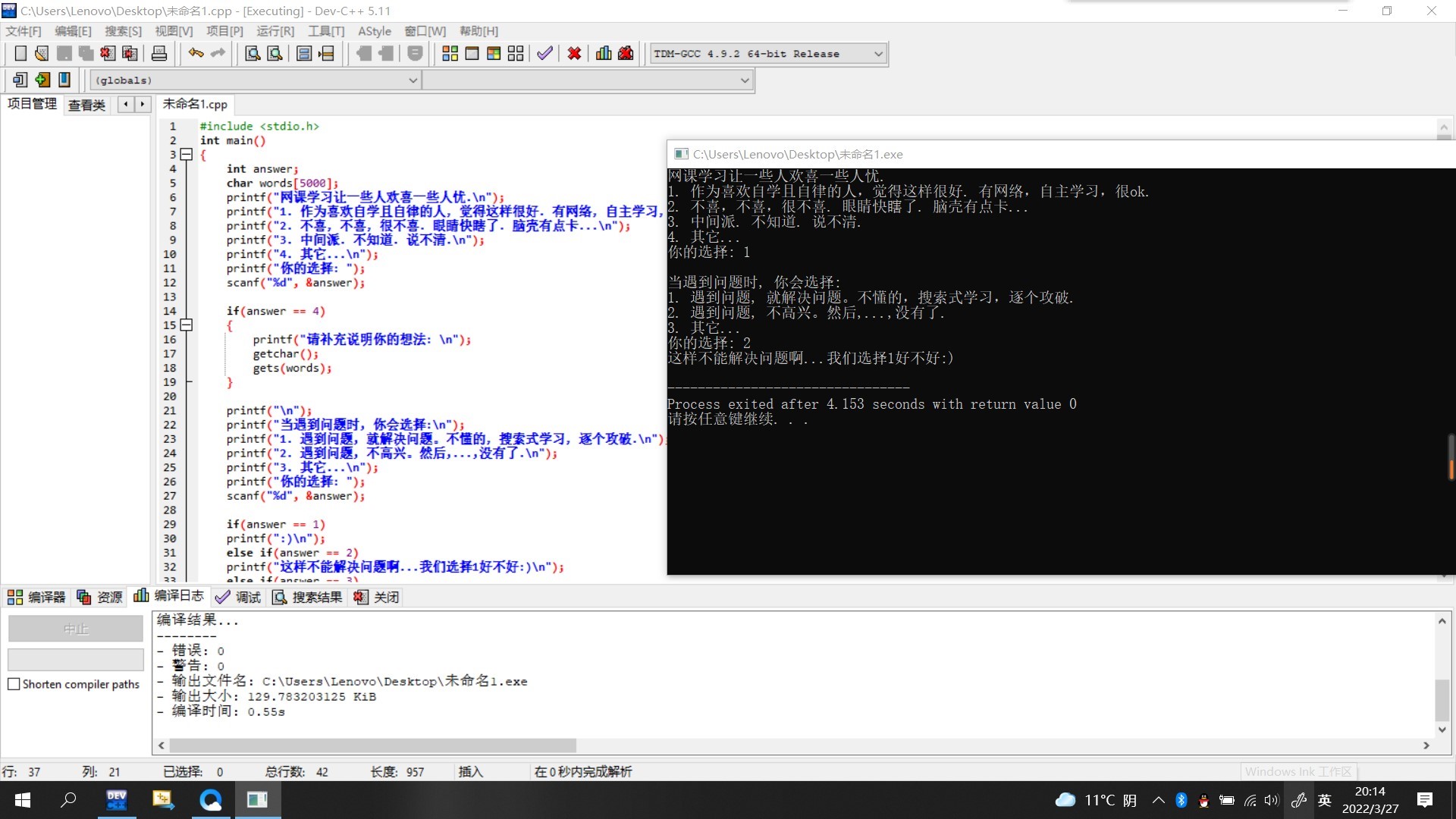
Task: Click the Find magnifier toolbar icon
Action: tap(253, 54)
